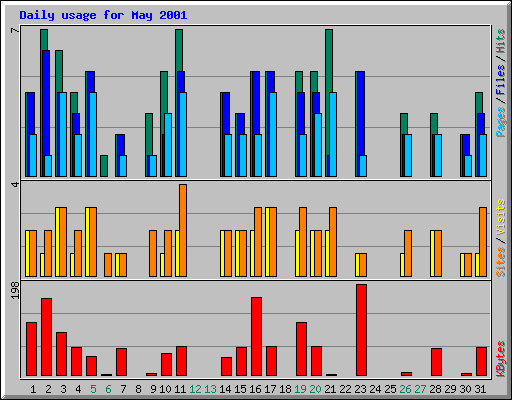Click the day "10" x-axis label
Image resolution: width=512 pixels, height=400 pixels.
pos(165,389)
